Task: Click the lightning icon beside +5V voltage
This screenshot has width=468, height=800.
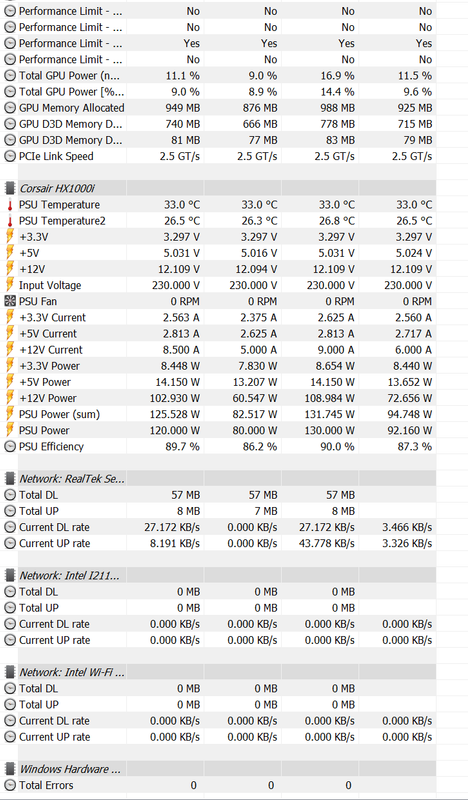Action: [x=9, y=253]
